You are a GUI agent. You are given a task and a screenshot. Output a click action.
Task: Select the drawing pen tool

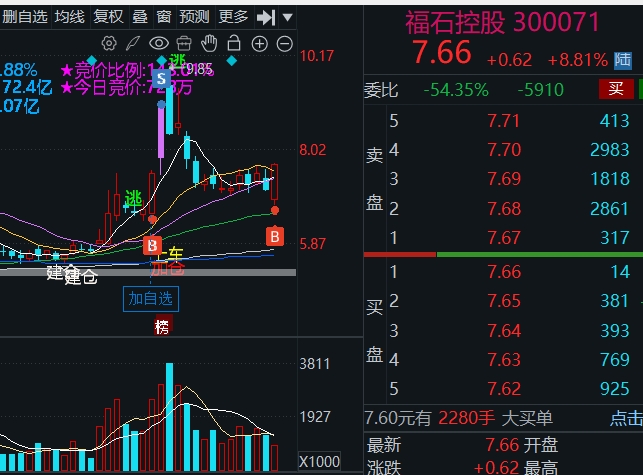(133, 43)
